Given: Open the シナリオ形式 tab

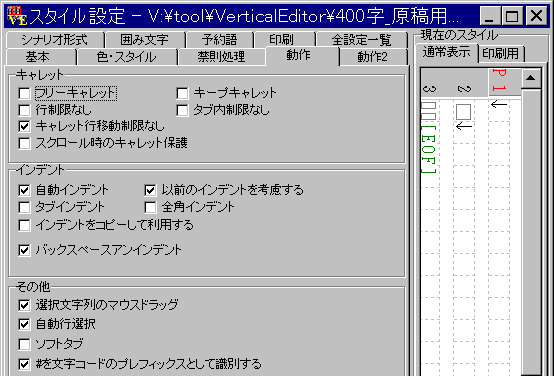Looking at the screenshot, I should [x=55, y=40].
